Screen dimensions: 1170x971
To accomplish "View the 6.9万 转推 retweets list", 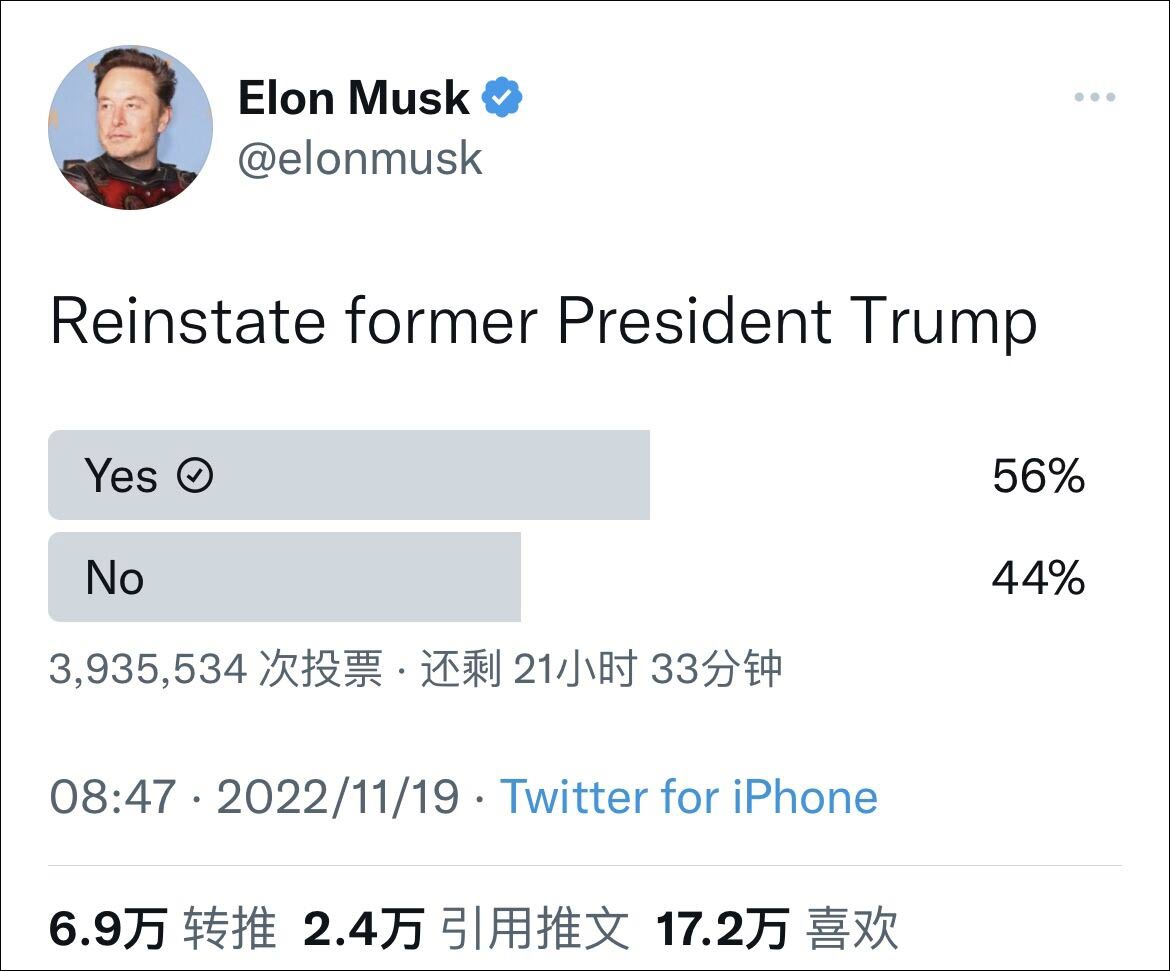I will (x=162, y=929).
